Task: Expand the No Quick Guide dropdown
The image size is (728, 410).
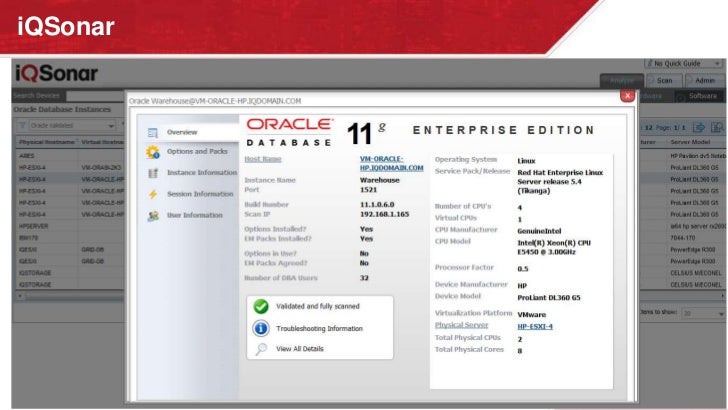Action: 683,63
